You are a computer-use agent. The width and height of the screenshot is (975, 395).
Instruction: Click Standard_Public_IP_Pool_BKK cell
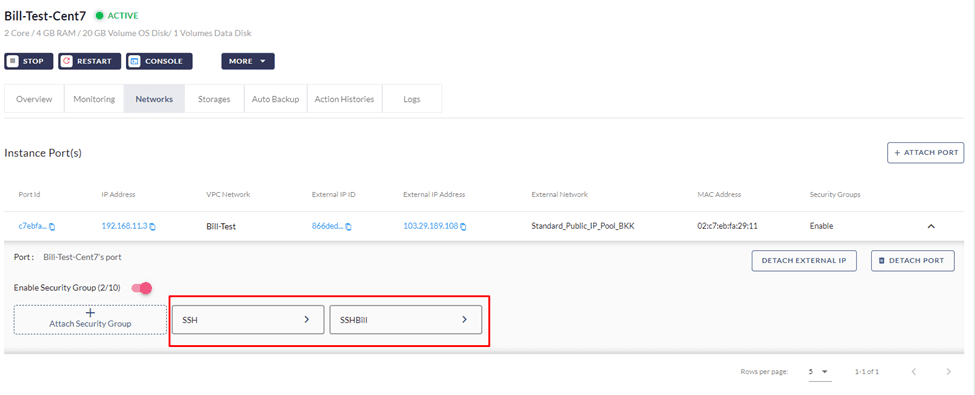583,226
